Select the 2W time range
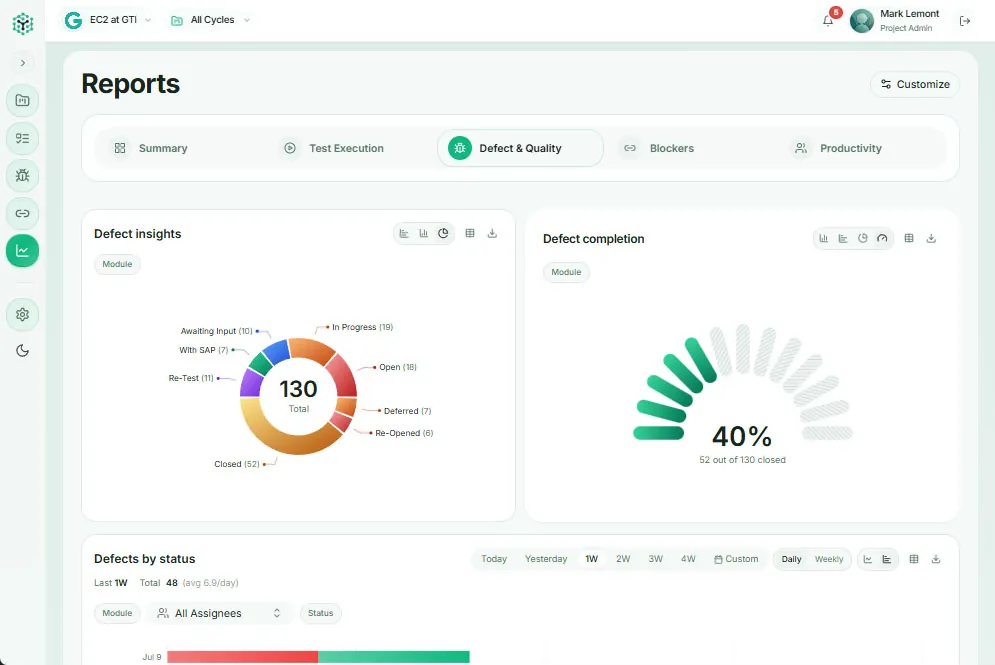This screenshot has height=665, width=995. (623, 559)
